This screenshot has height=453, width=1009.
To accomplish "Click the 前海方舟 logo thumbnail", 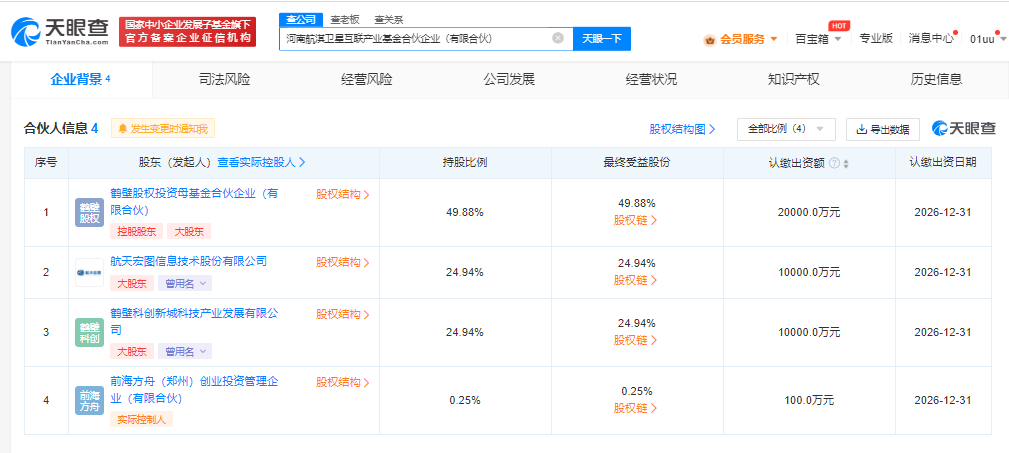I will coord(89,400).
